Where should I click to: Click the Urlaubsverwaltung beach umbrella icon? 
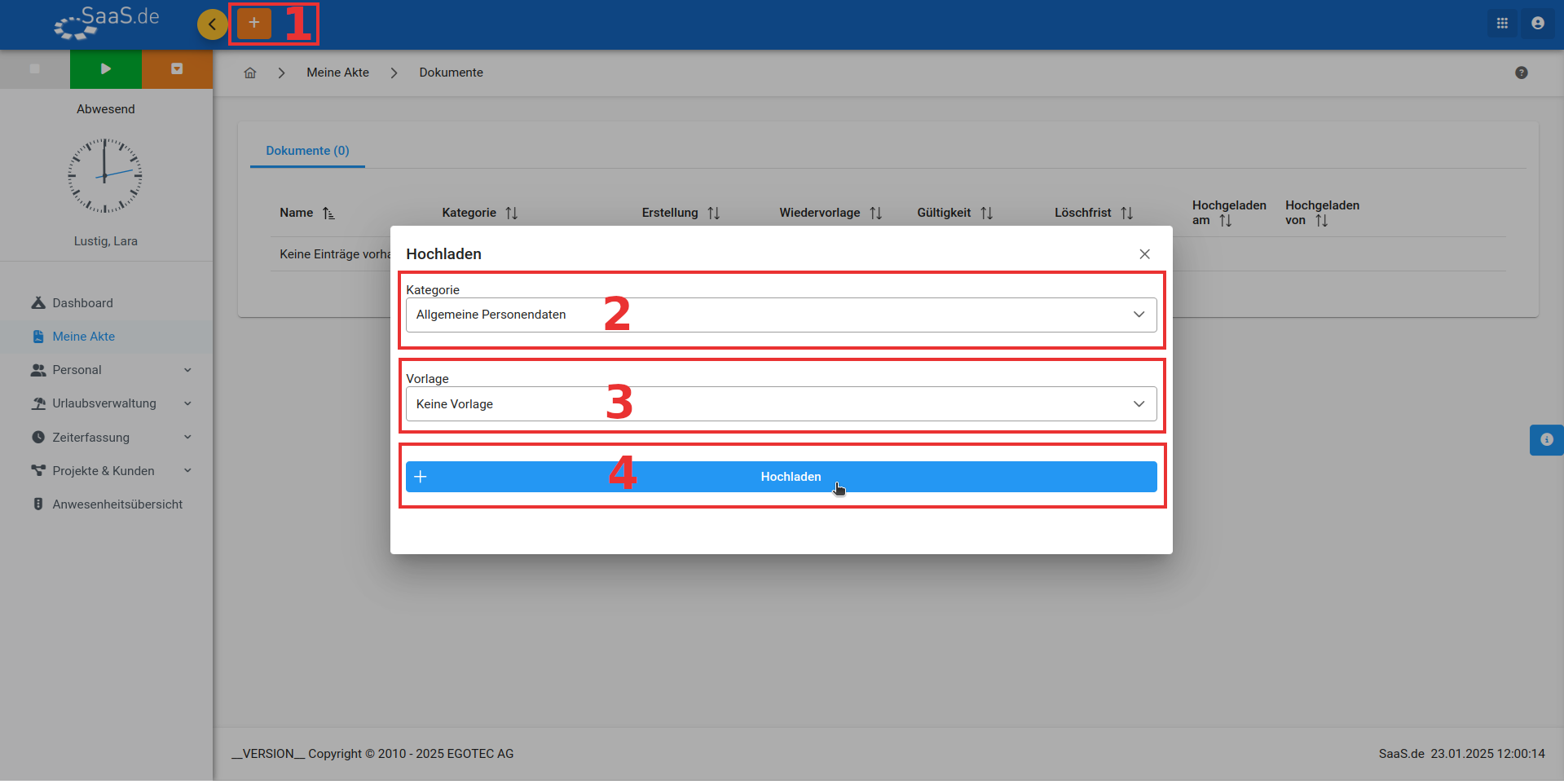(38, 403)
